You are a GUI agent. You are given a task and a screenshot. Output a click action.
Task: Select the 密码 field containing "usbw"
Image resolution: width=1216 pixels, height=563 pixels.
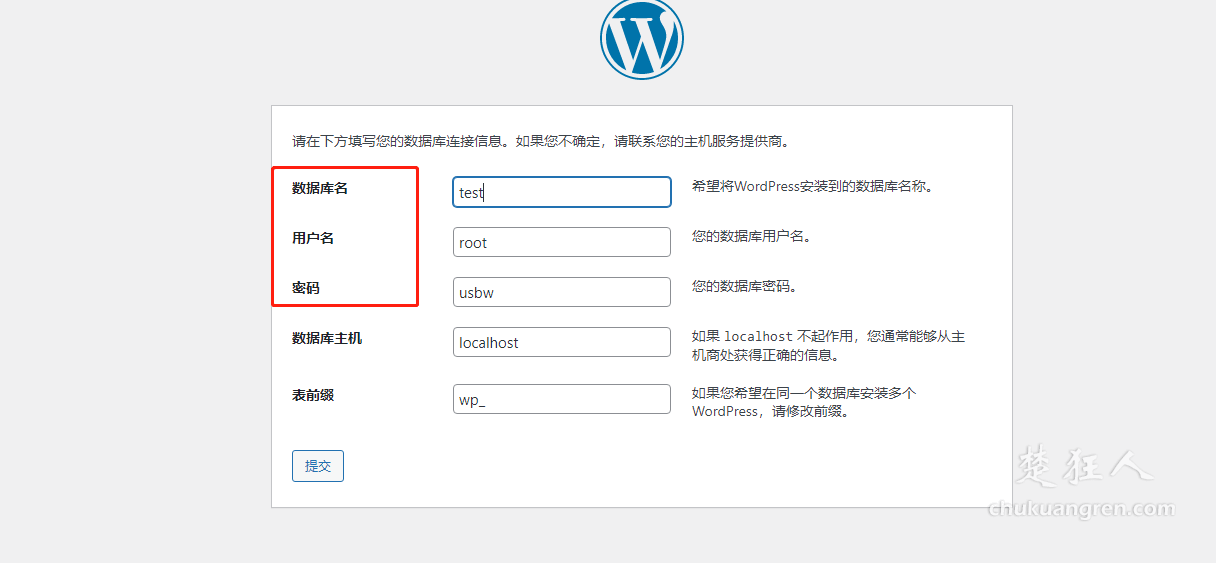[561, 292]
